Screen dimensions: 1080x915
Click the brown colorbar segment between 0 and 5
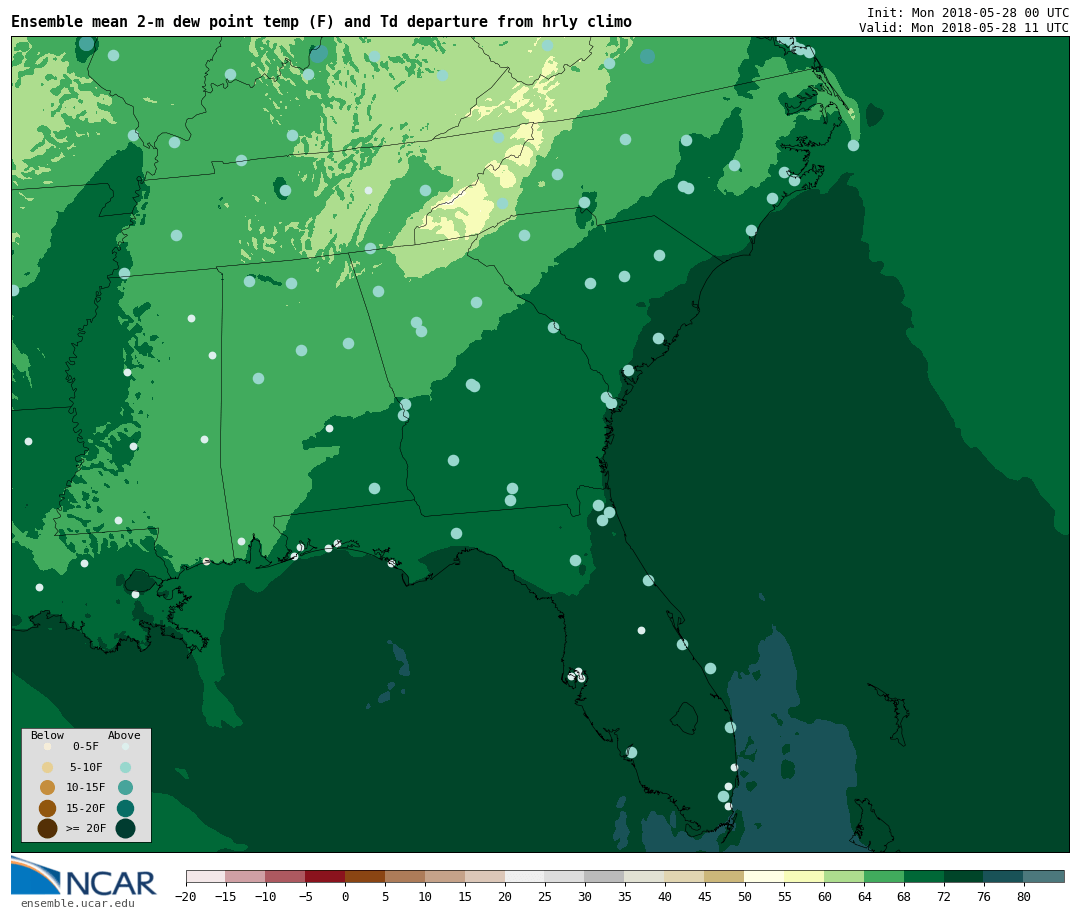click(x=365, y=877)
